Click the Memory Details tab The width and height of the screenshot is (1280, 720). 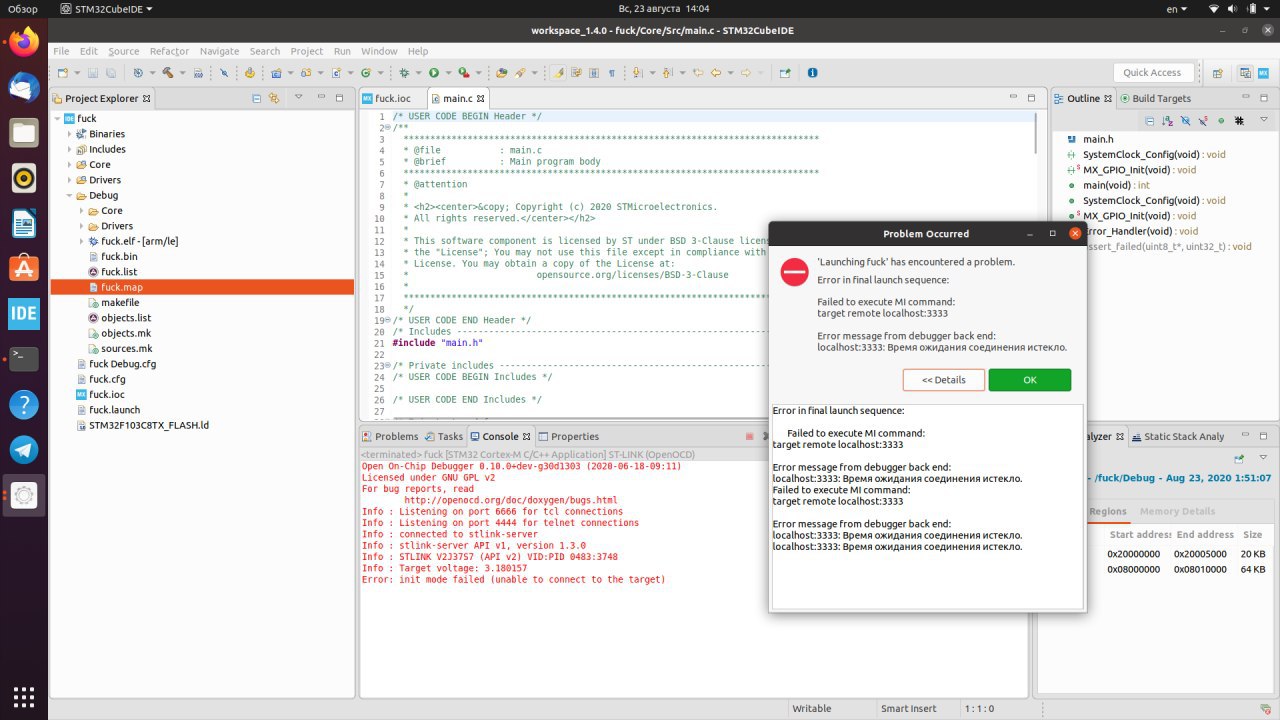pyautogui.click(x=1178, y=511)
